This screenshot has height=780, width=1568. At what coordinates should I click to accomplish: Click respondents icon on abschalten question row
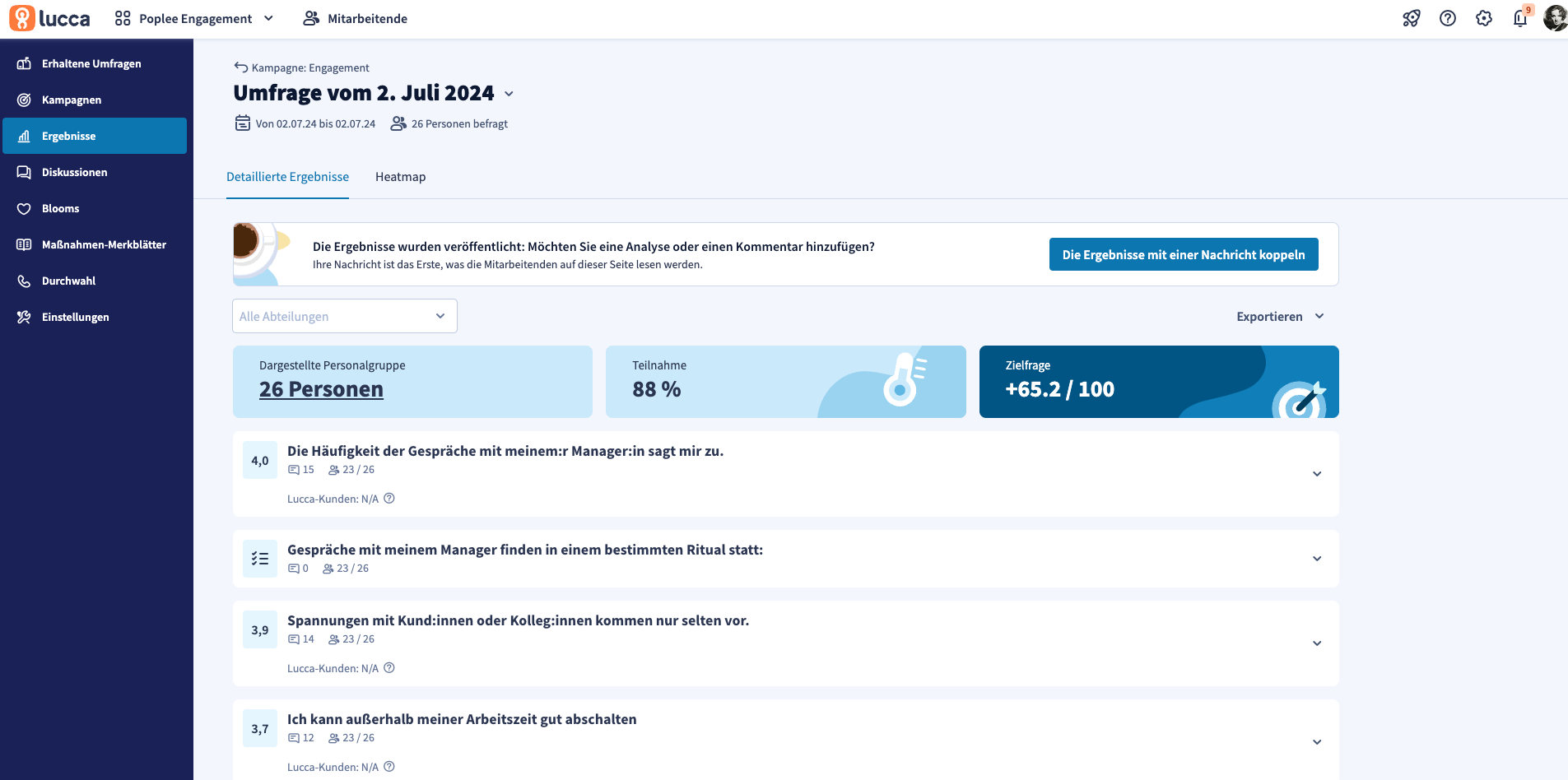pyautogui.click(x=334, y=738)
